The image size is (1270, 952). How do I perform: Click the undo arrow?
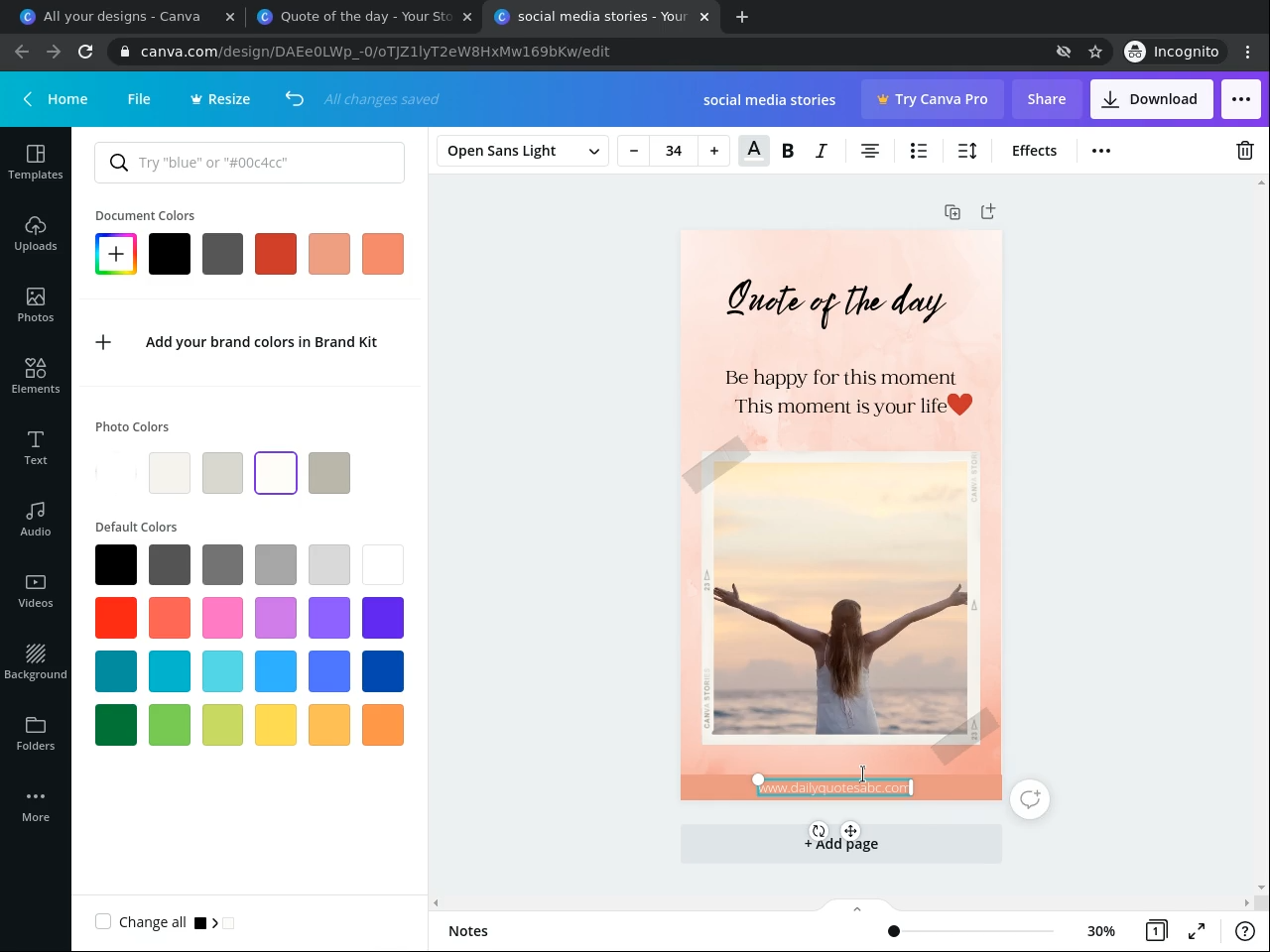point(295,98)
